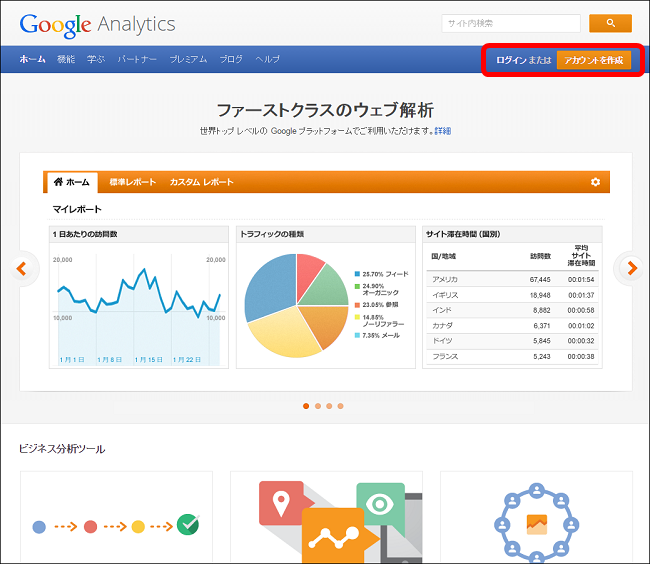Follow the 詳細 link under the headline
Screen dimensions: 650x564
tap(443, 131)
